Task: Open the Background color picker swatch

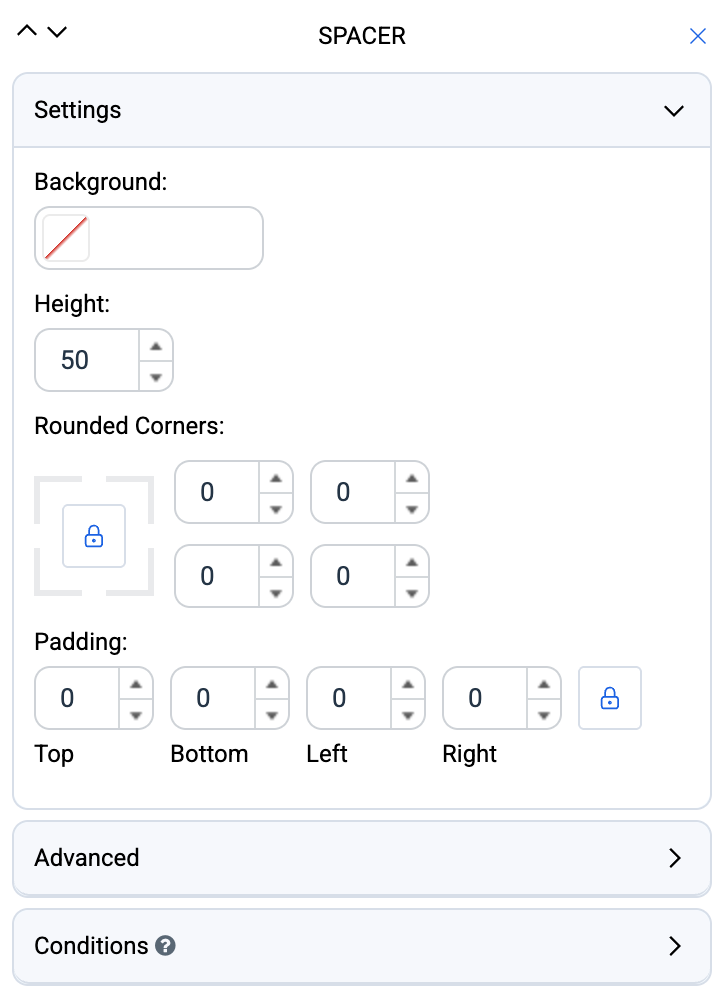Action: (66, 238)
